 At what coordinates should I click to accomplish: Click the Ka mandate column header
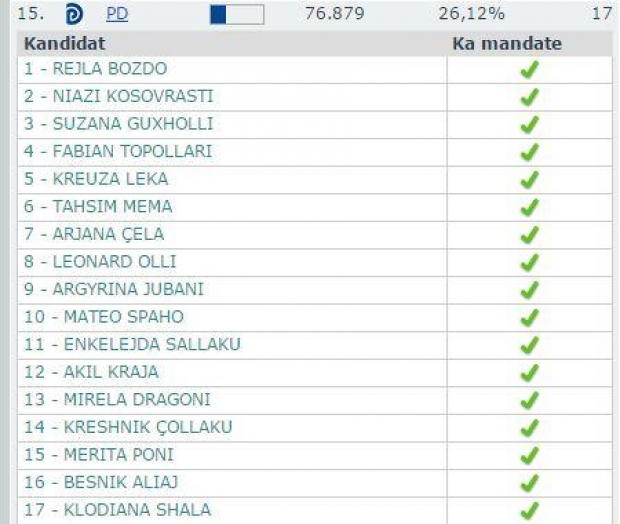pyautogui.click(x=506, y=44)
